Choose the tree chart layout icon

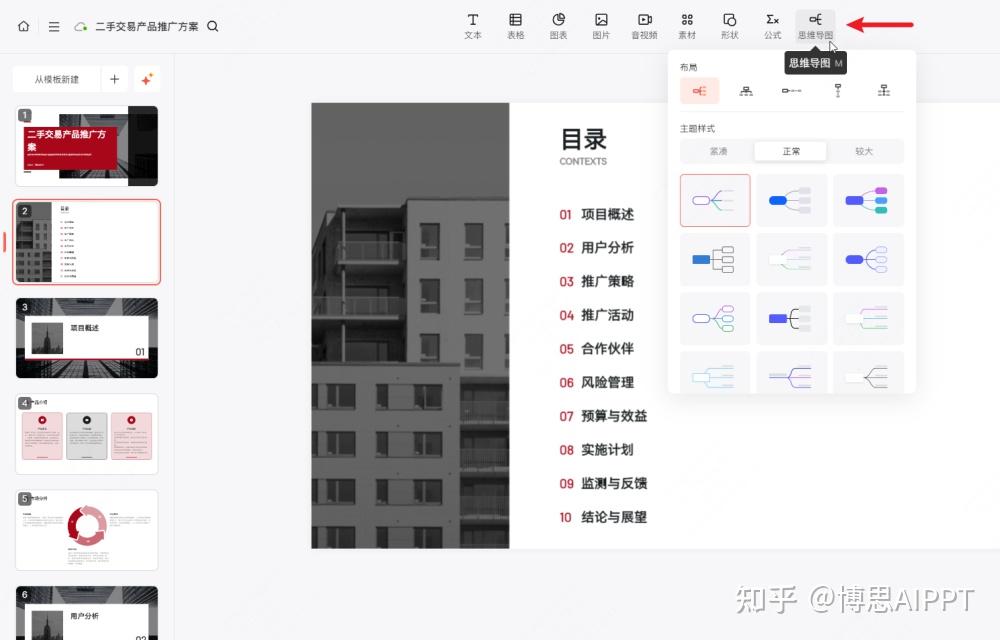[x=883, y=91]
